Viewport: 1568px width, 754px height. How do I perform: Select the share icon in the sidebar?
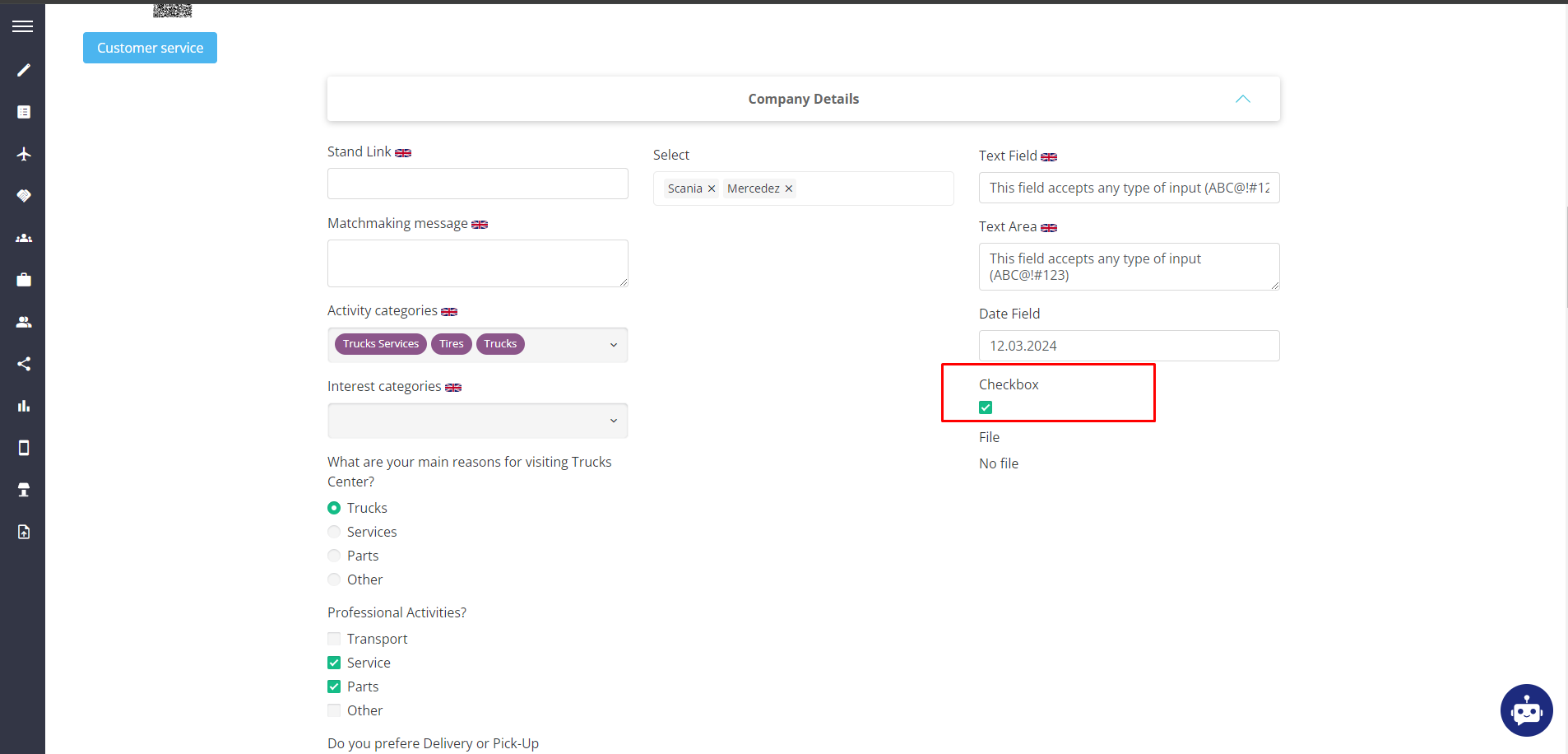point(23,363)
